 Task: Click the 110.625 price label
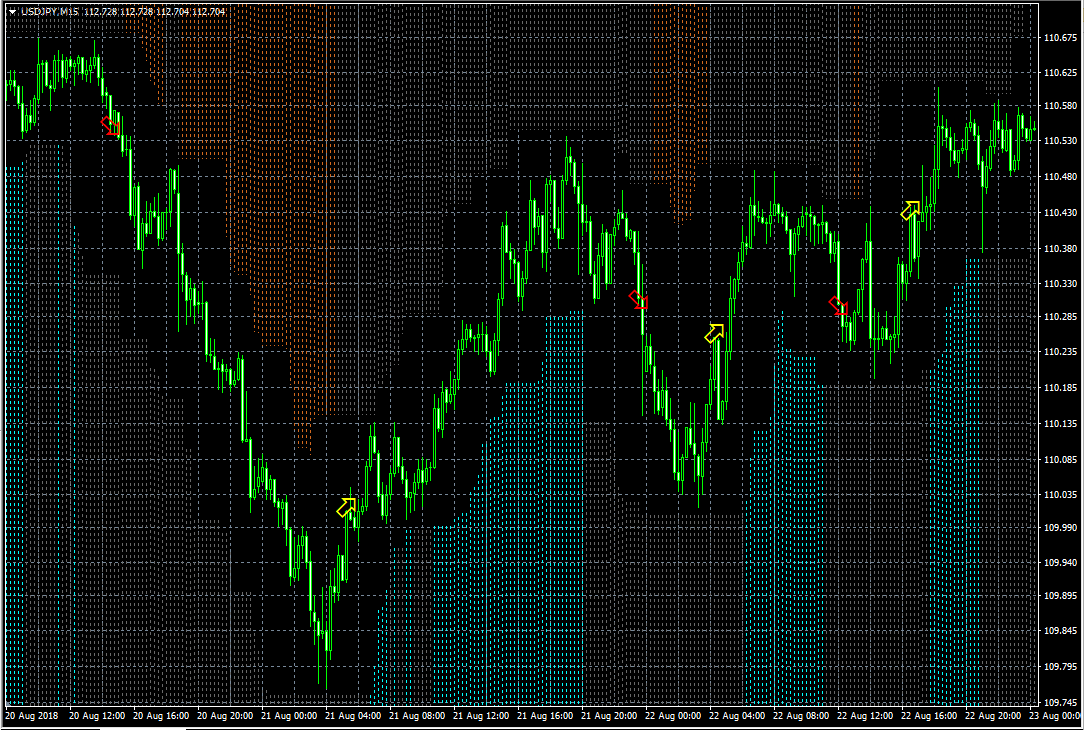coord(1060,73)
